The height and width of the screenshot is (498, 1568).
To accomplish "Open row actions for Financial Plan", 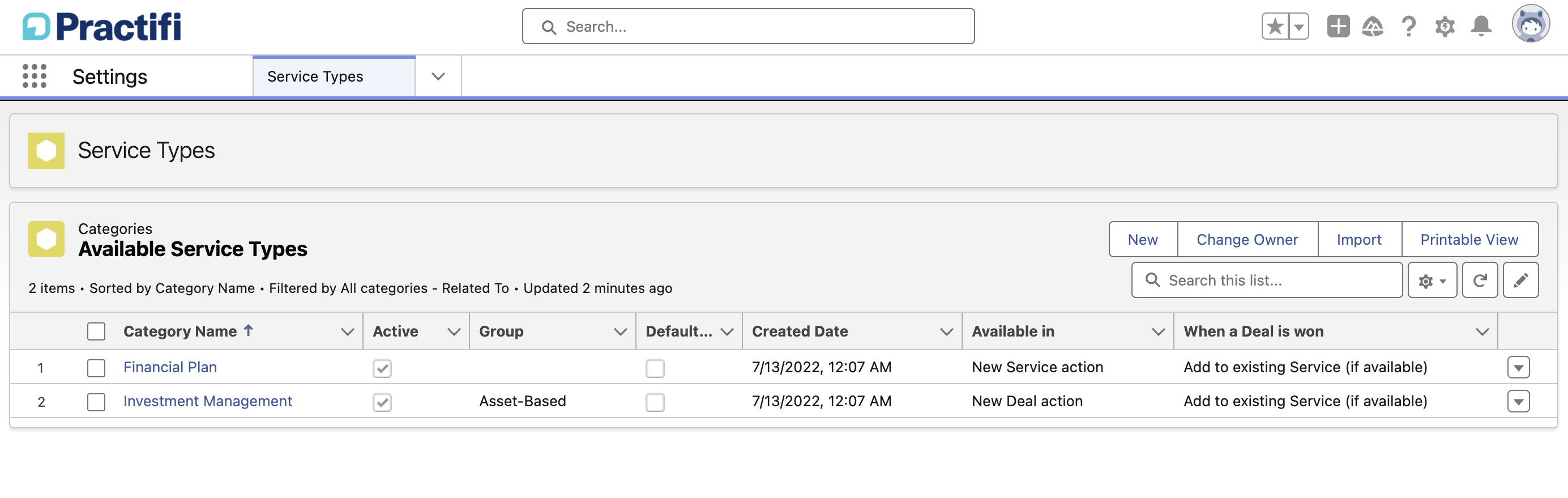I will [x=1519, y=367].
